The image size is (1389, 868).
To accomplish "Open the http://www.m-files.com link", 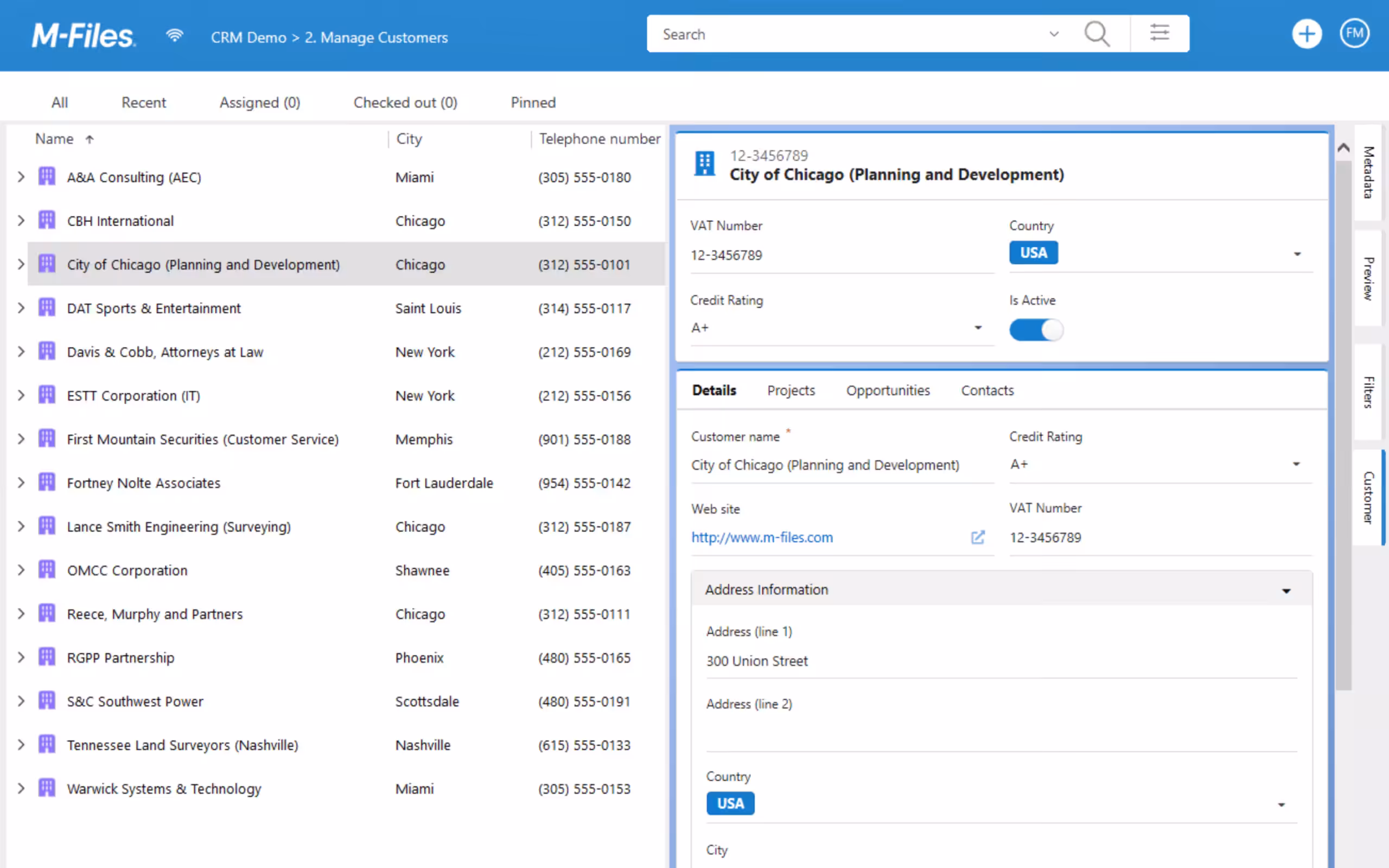I will [762, 537].
